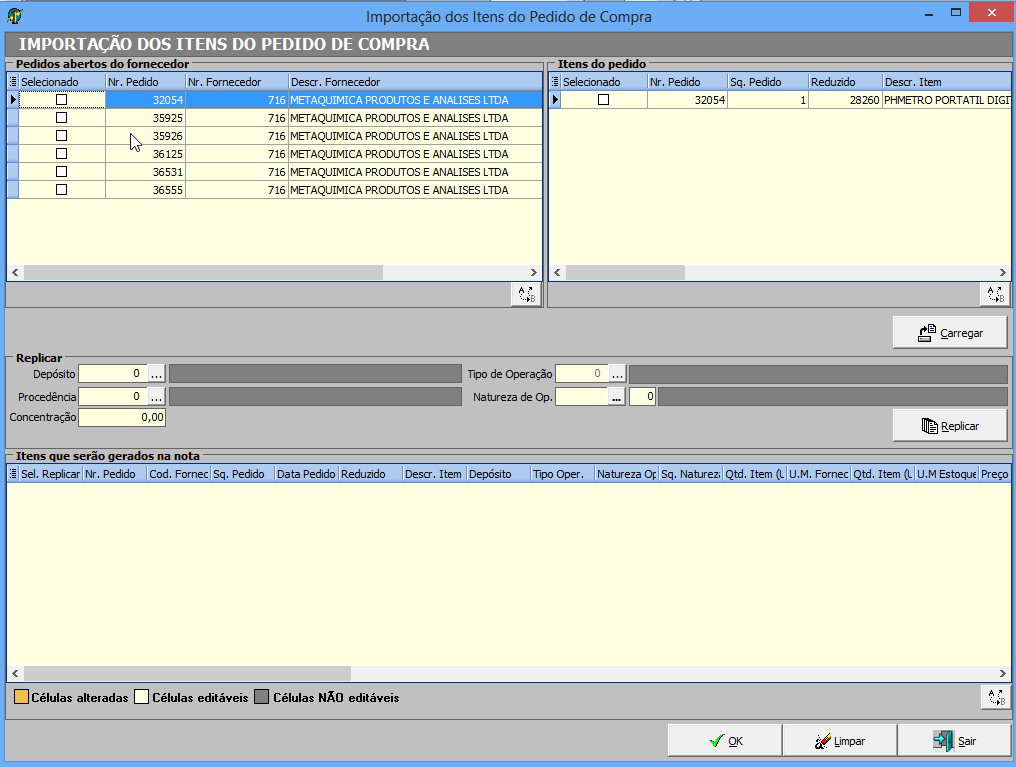Viewport: 1016px width, 767px height.
Task: Click the Carregar load button
Action: click(x=950, y=333)
